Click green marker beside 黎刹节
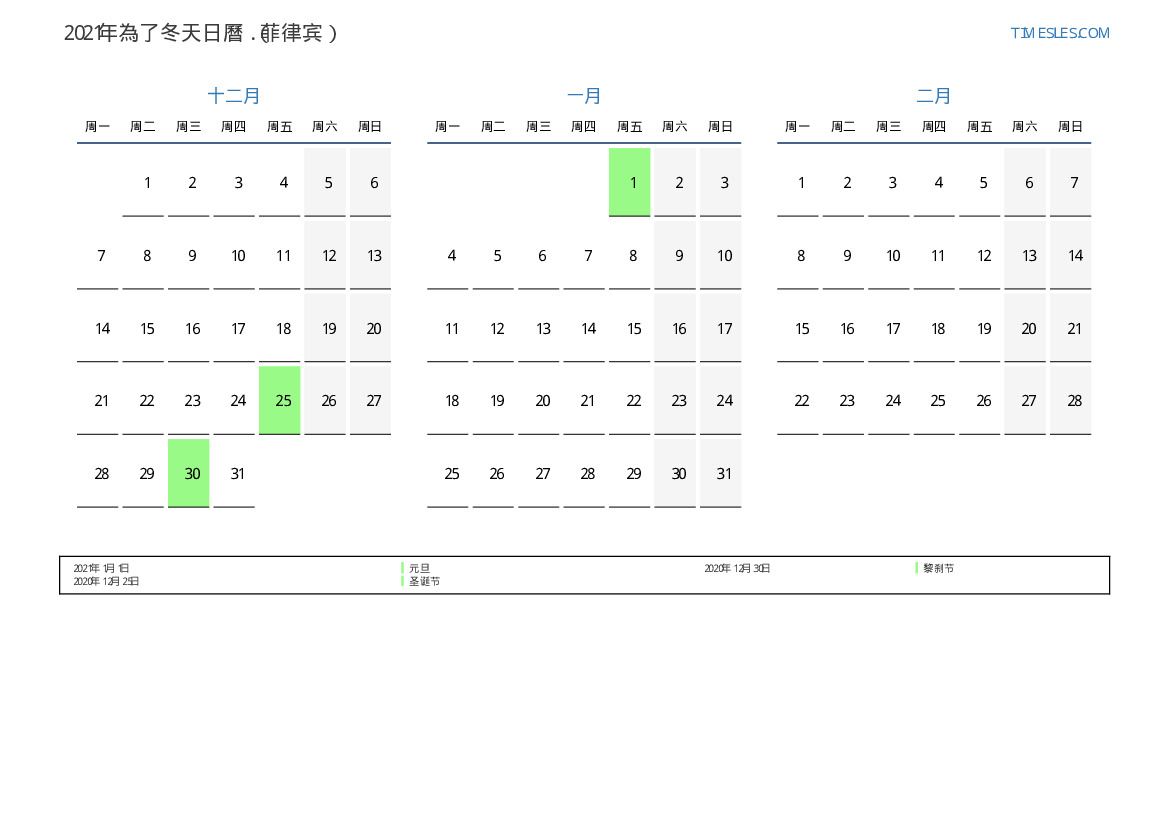1169x827 pixels. tap(916, 568)
